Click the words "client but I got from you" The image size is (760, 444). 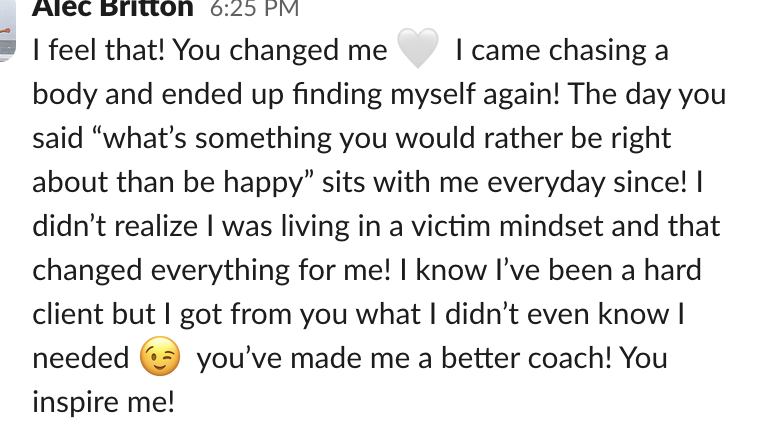point(190,314)
